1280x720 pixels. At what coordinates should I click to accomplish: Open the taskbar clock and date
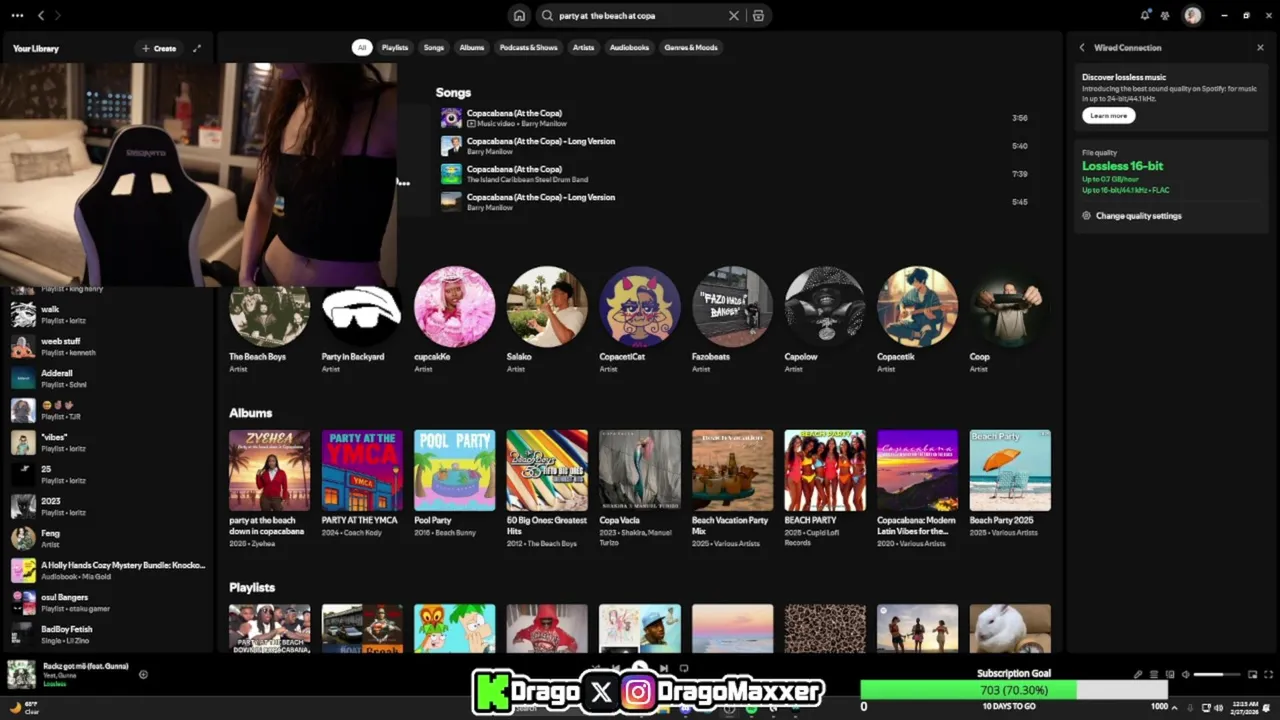click(1244, 707)
